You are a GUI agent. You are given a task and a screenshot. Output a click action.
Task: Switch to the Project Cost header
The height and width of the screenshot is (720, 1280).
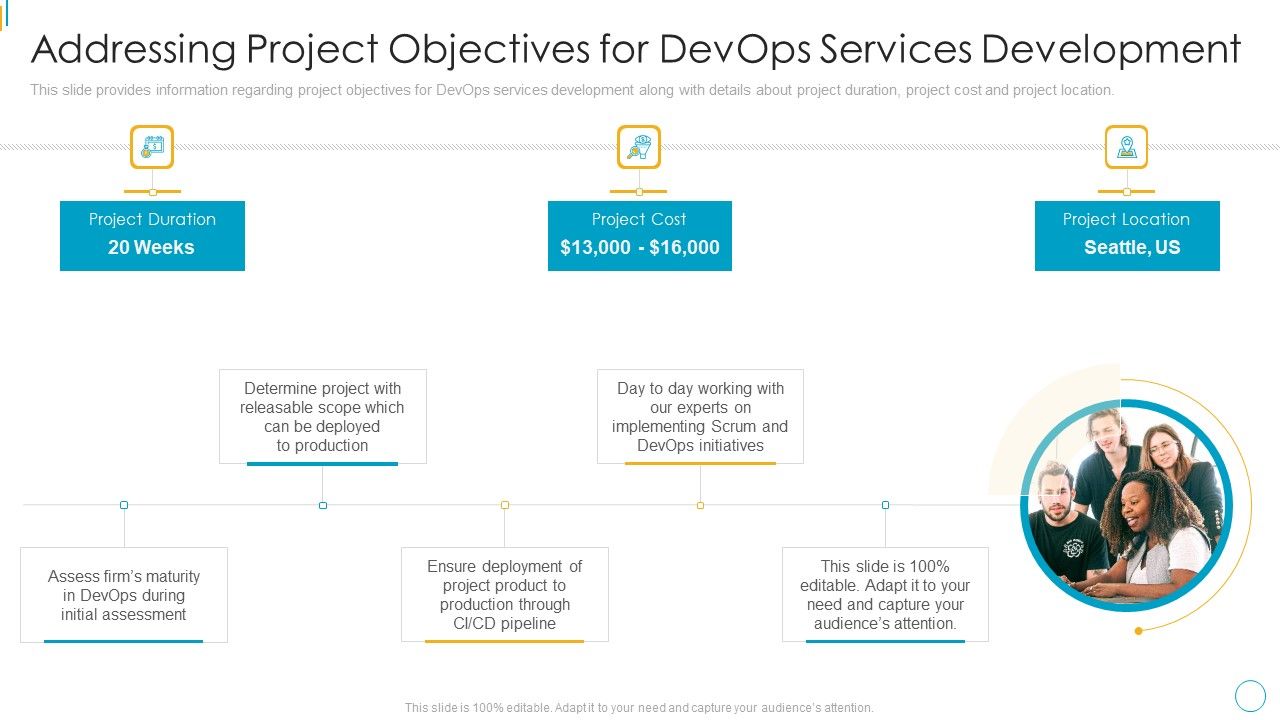[639, 219]
